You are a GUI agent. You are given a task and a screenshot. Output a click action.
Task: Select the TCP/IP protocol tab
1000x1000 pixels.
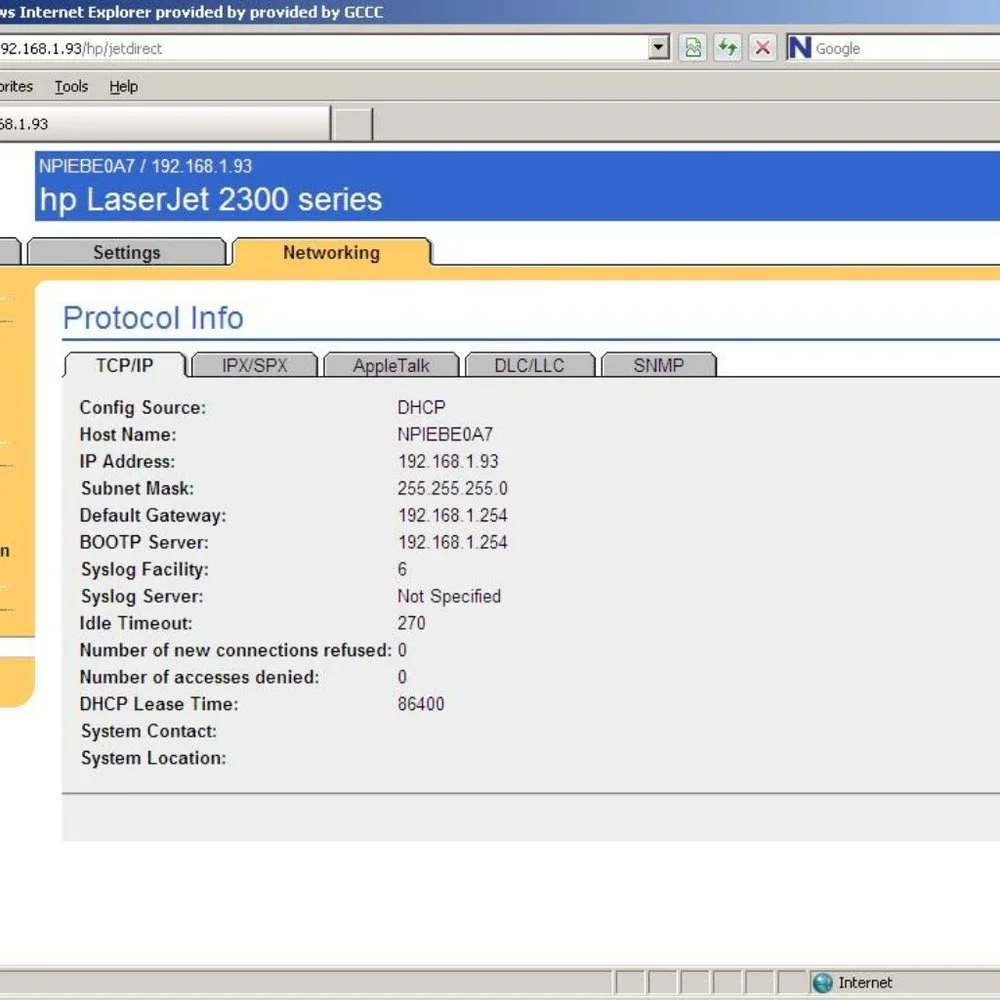coord(124,365)
